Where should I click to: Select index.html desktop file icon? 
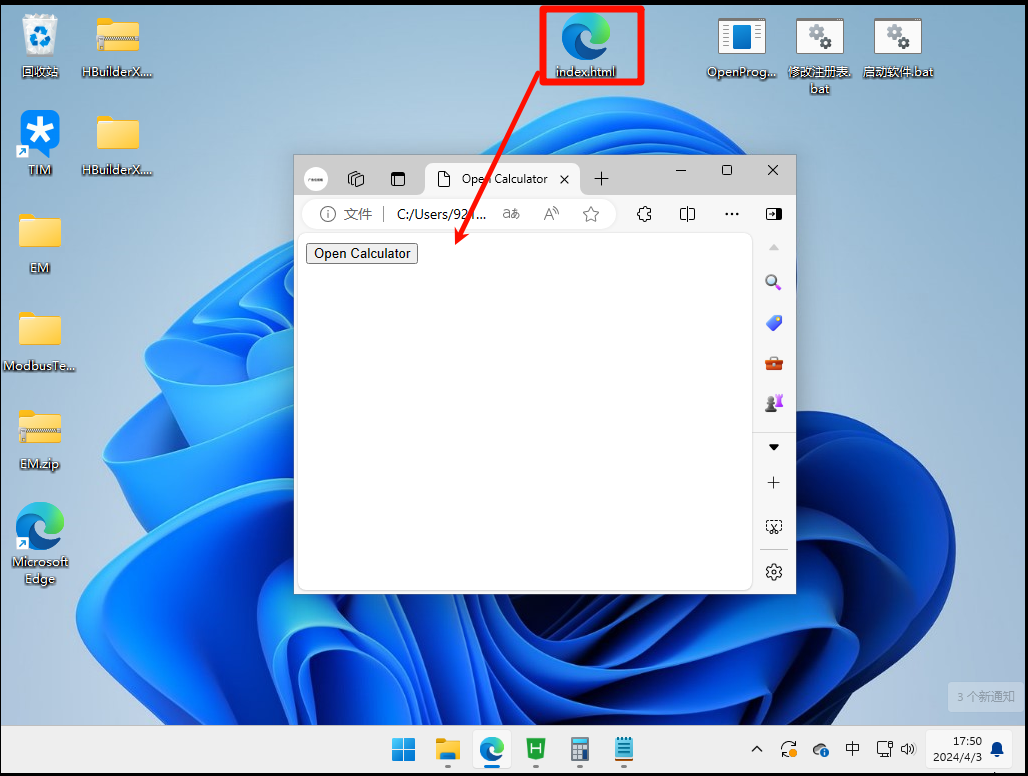tap(585, 46)
